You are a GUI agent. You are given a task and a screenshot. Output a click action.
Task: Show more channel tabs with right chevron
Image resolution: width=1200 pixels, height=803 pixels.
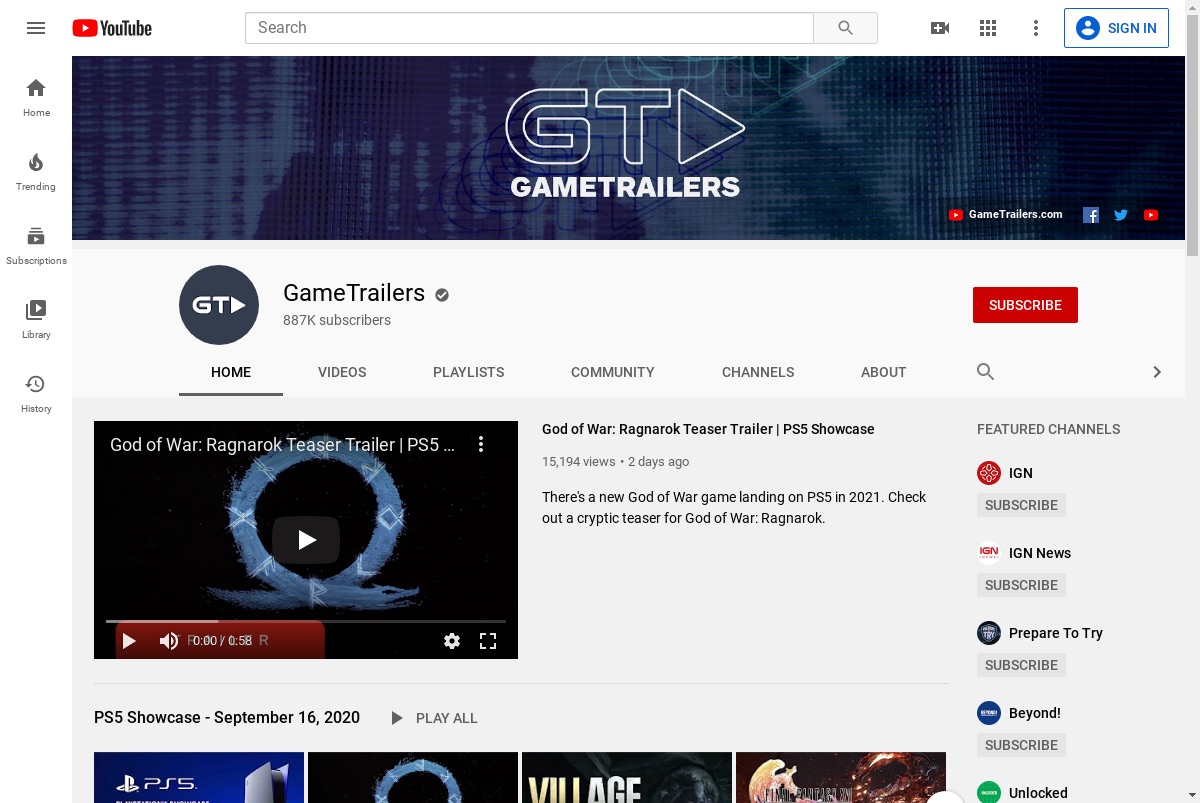coord(1157,372)
